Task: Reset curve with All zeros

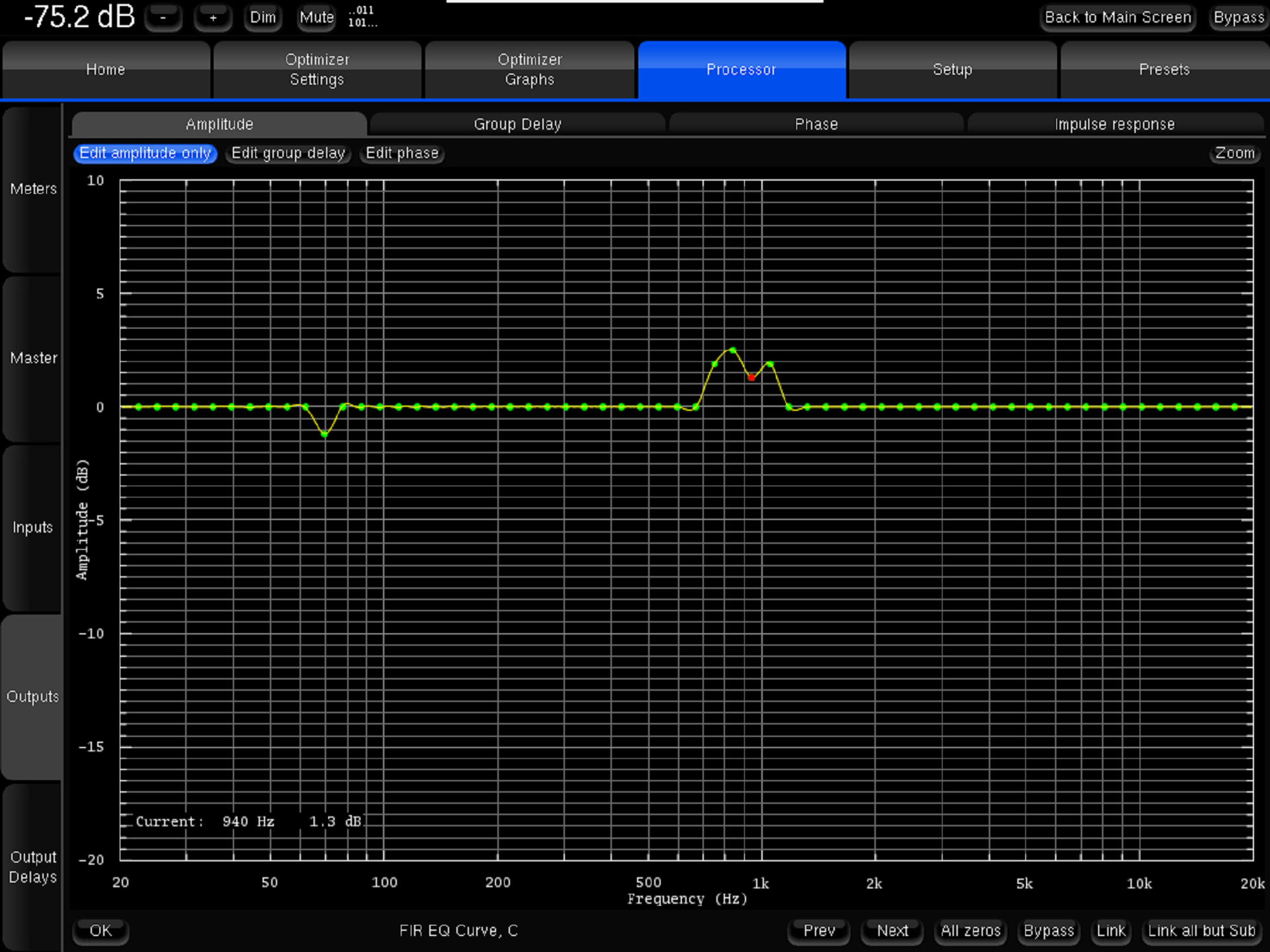Action: point(970,931)
